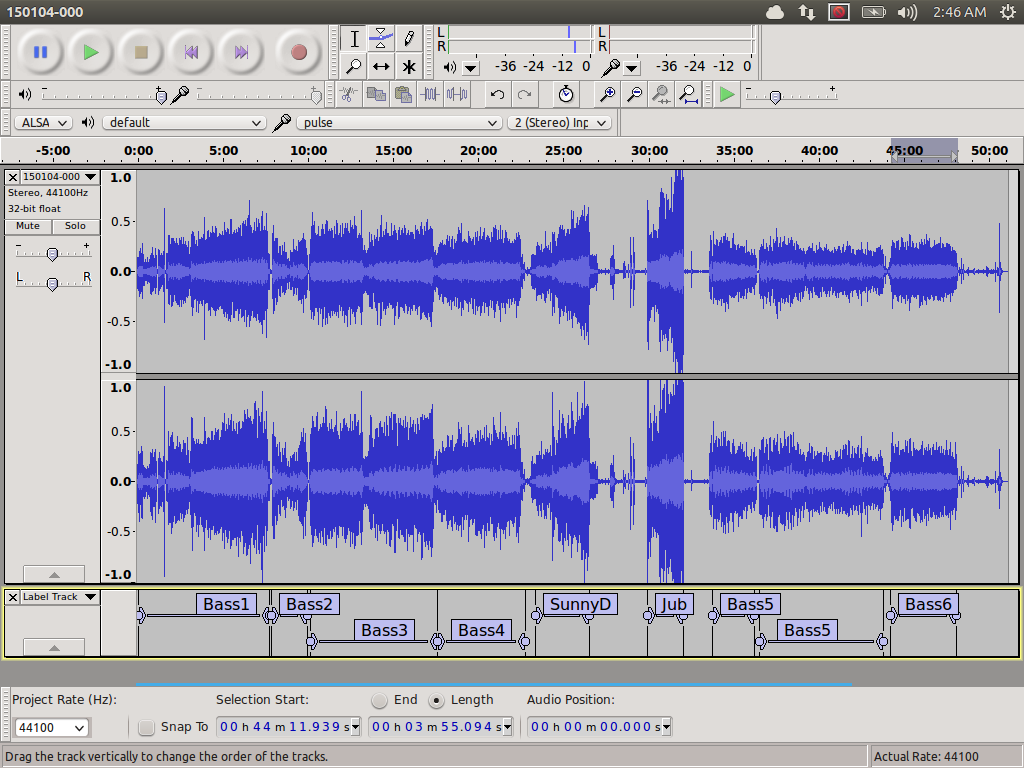Click the Zoom In magnifier button
Screen dimensions: 1024x768
tap(607, 94)
